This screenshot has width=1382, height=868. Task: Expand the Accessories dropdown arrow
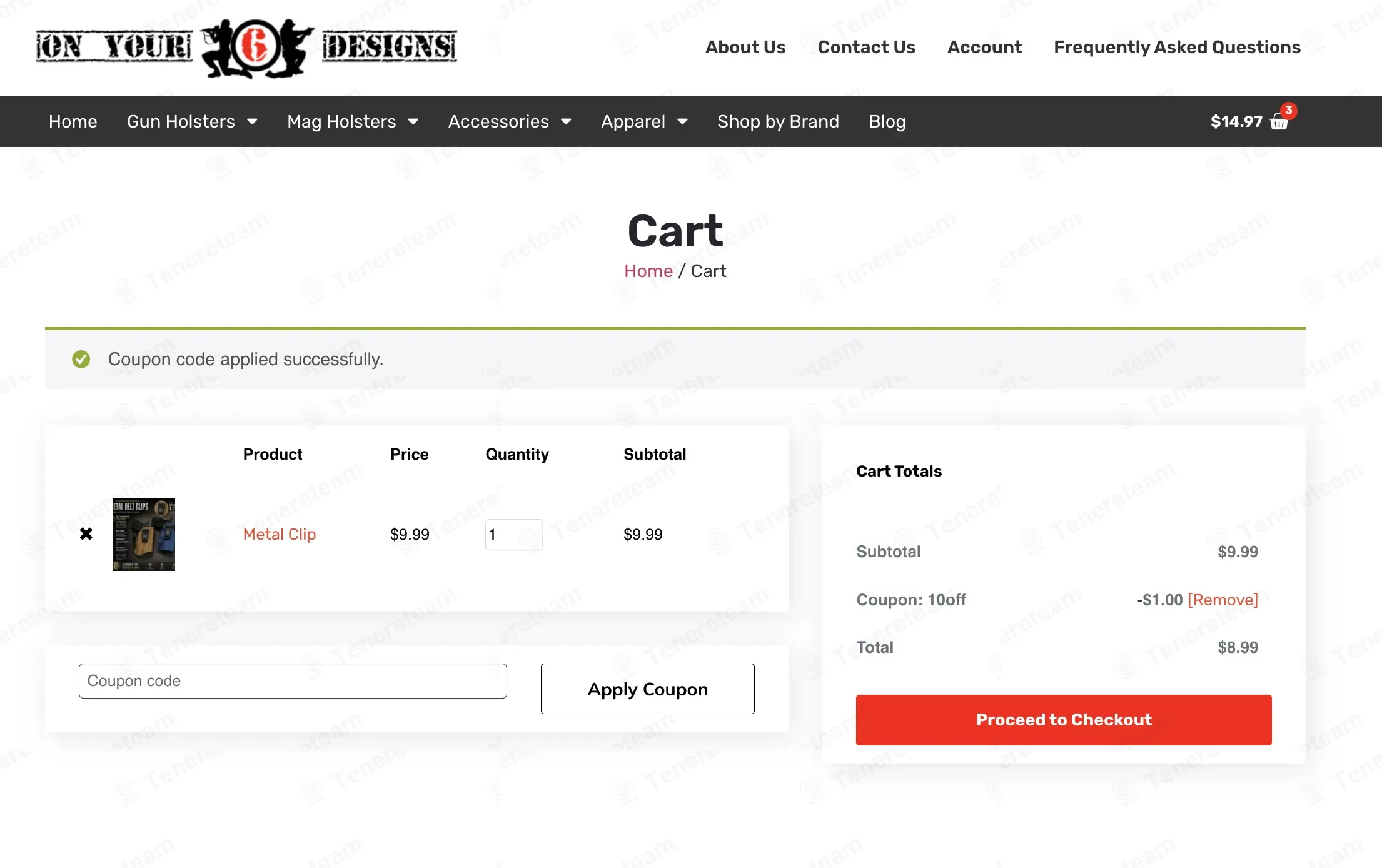[566, 122]
